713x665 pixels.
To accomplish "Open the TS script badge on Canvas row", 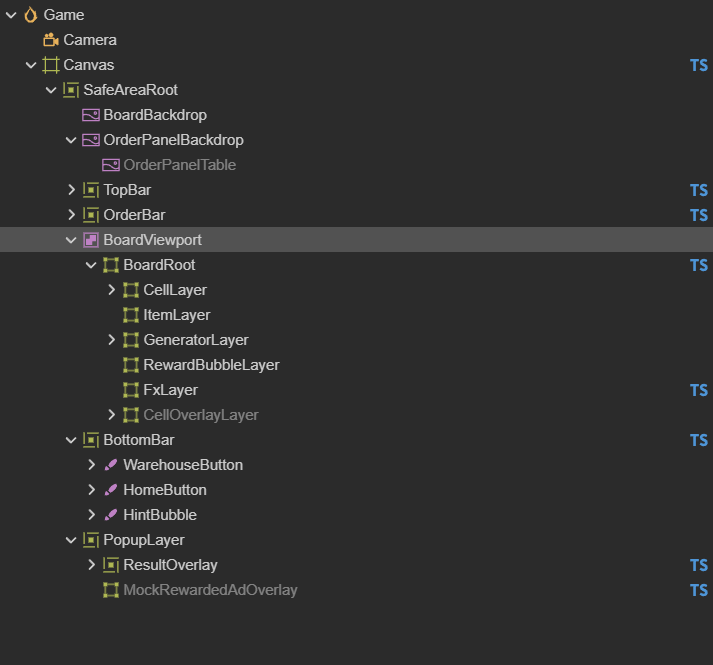I will 698,65.
